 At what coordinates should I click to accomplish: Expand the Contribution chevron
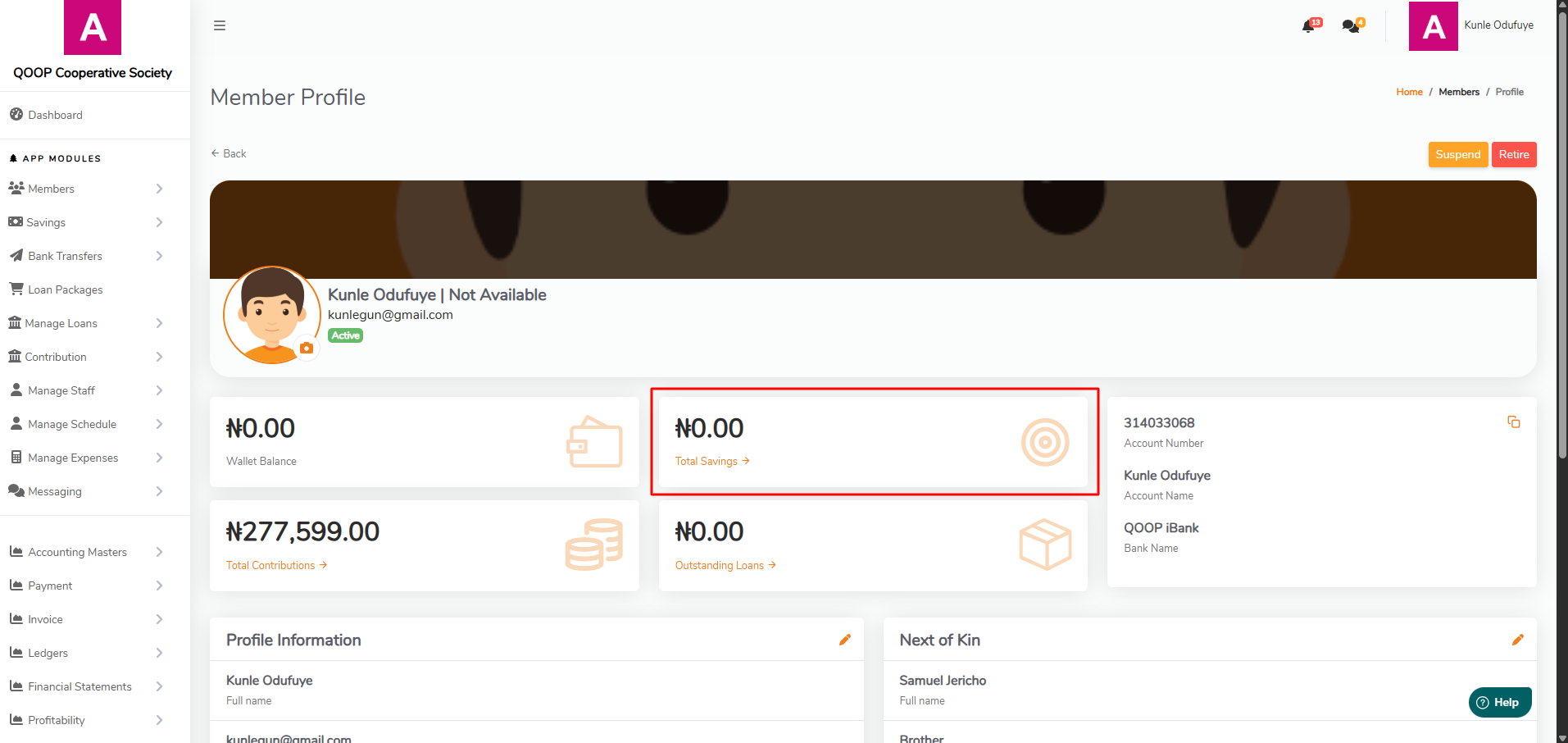click(x=159, y=357)
